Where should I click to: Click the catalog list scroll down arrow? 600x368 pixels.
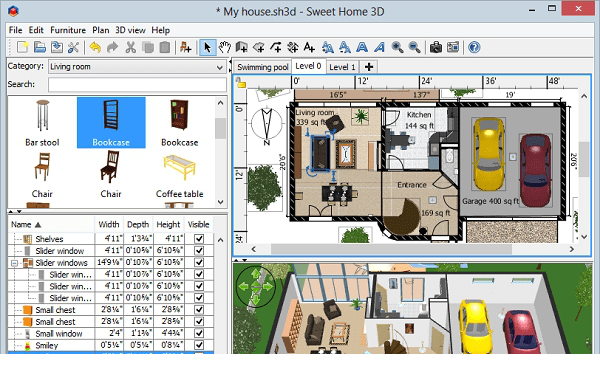pyautogui.click(x=220, y=202)
